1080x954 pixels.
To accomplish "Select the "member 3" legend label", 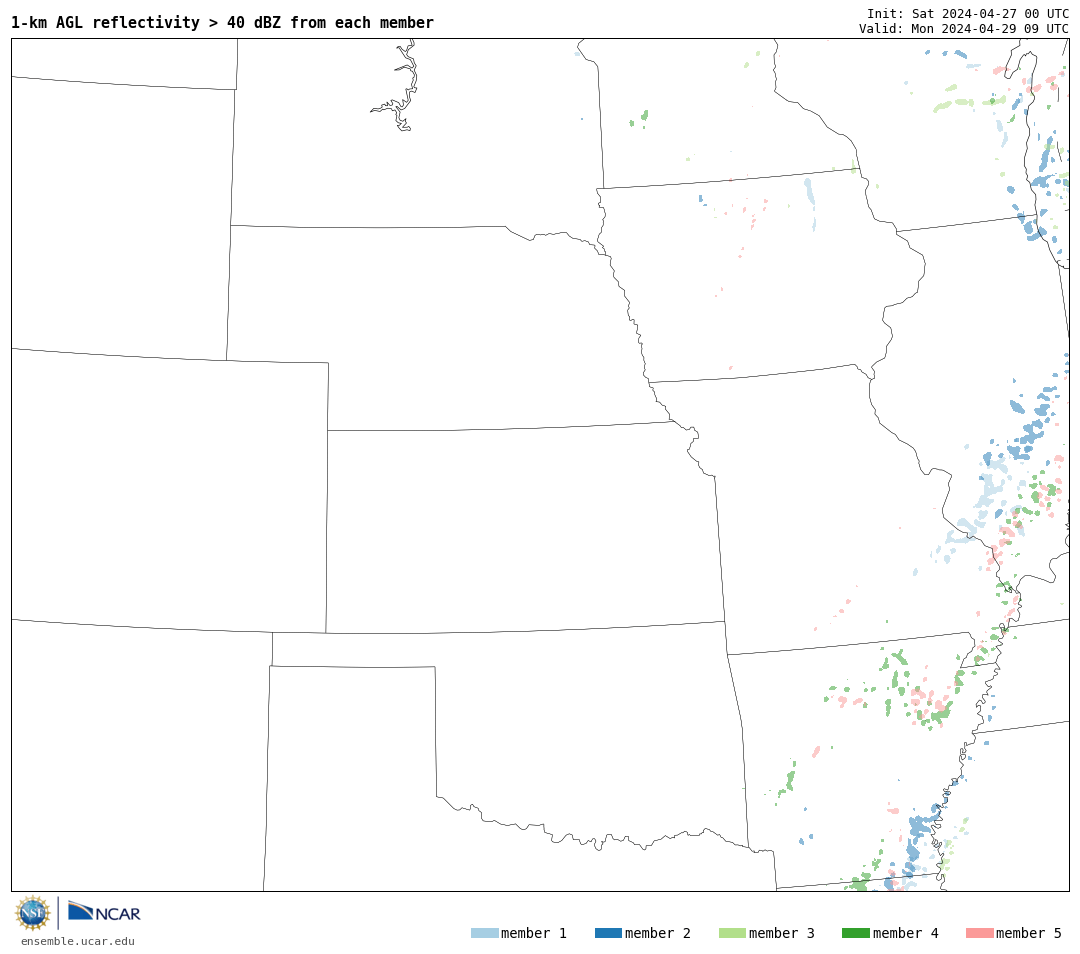I will click(782, 933).
